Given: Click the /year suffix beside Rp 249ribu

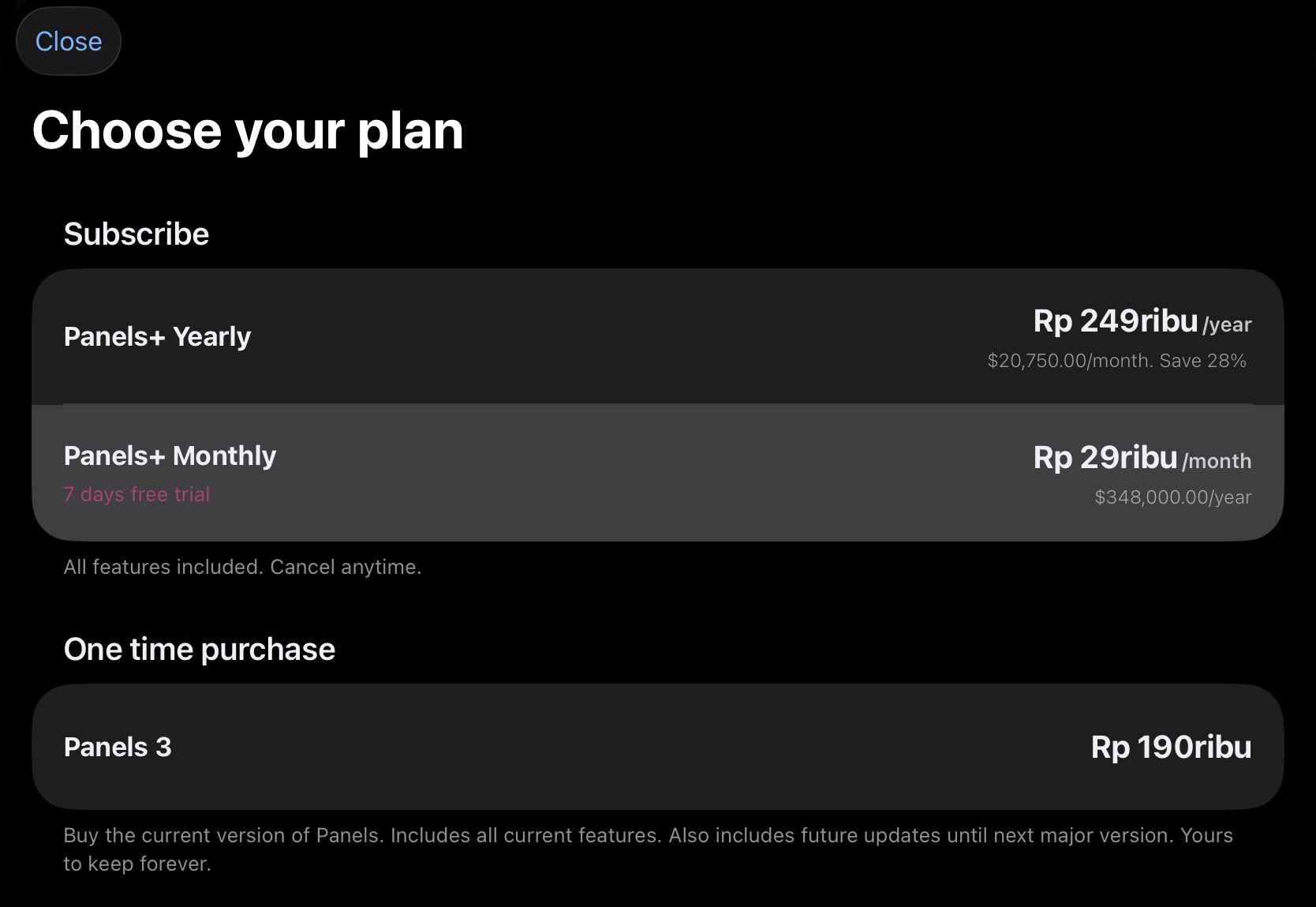Looking at the screenshot, I should [1227, 324].
